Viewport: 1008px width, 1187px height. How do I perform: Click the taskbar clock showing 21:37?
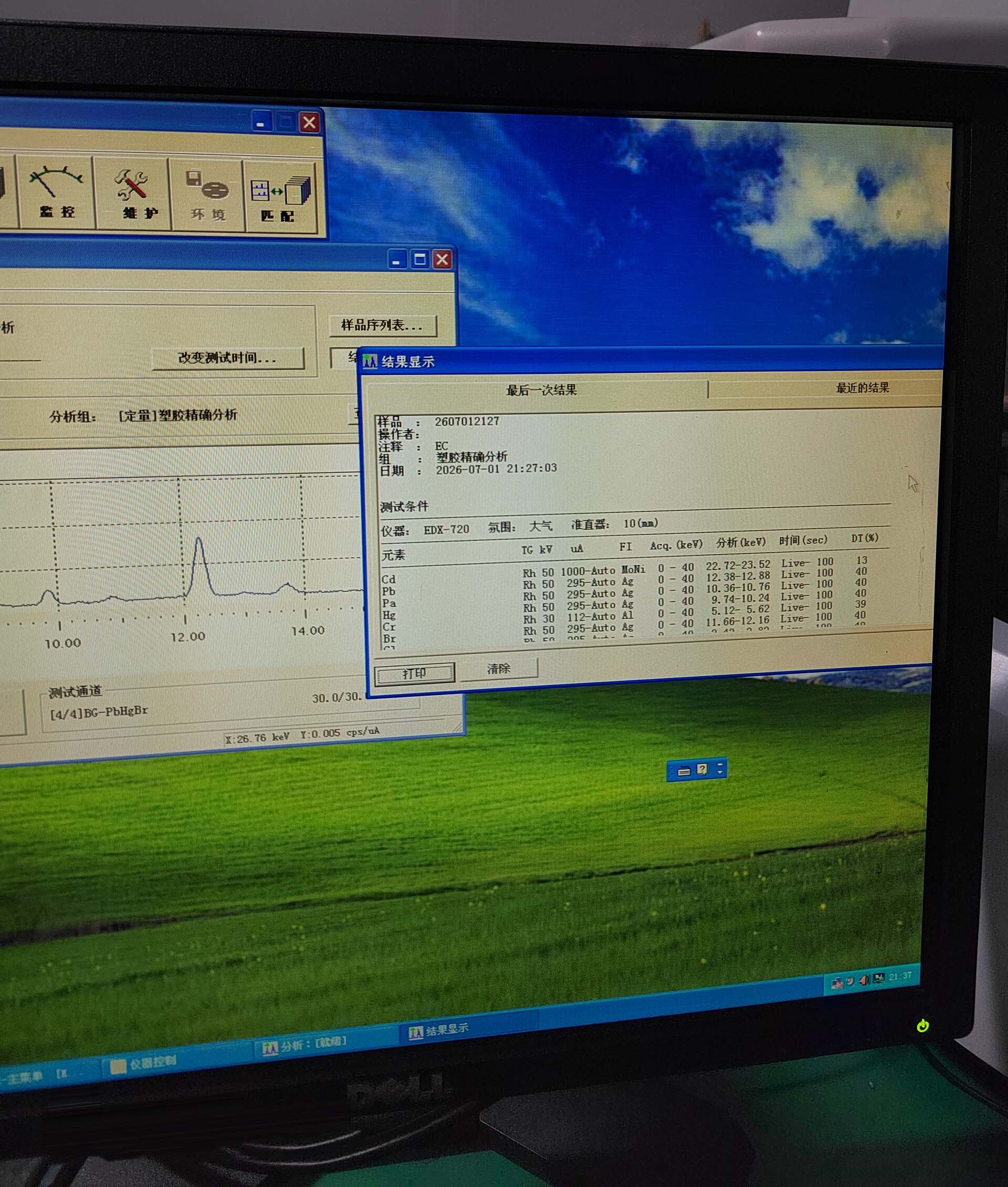(x=900, y=976)
